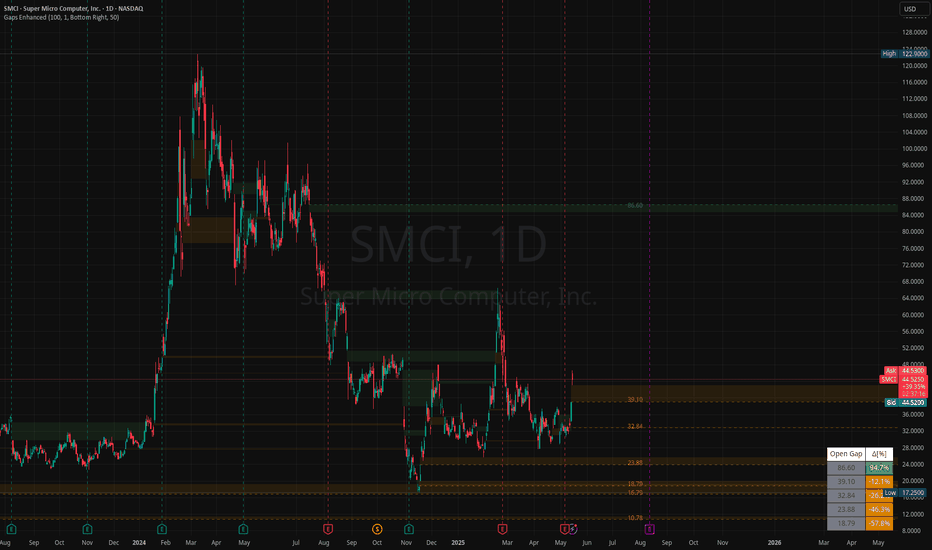The height and width of the screenshot is (550, 932).
Task: Click the 2026 year label on time axis
Action: coord(774,542)
